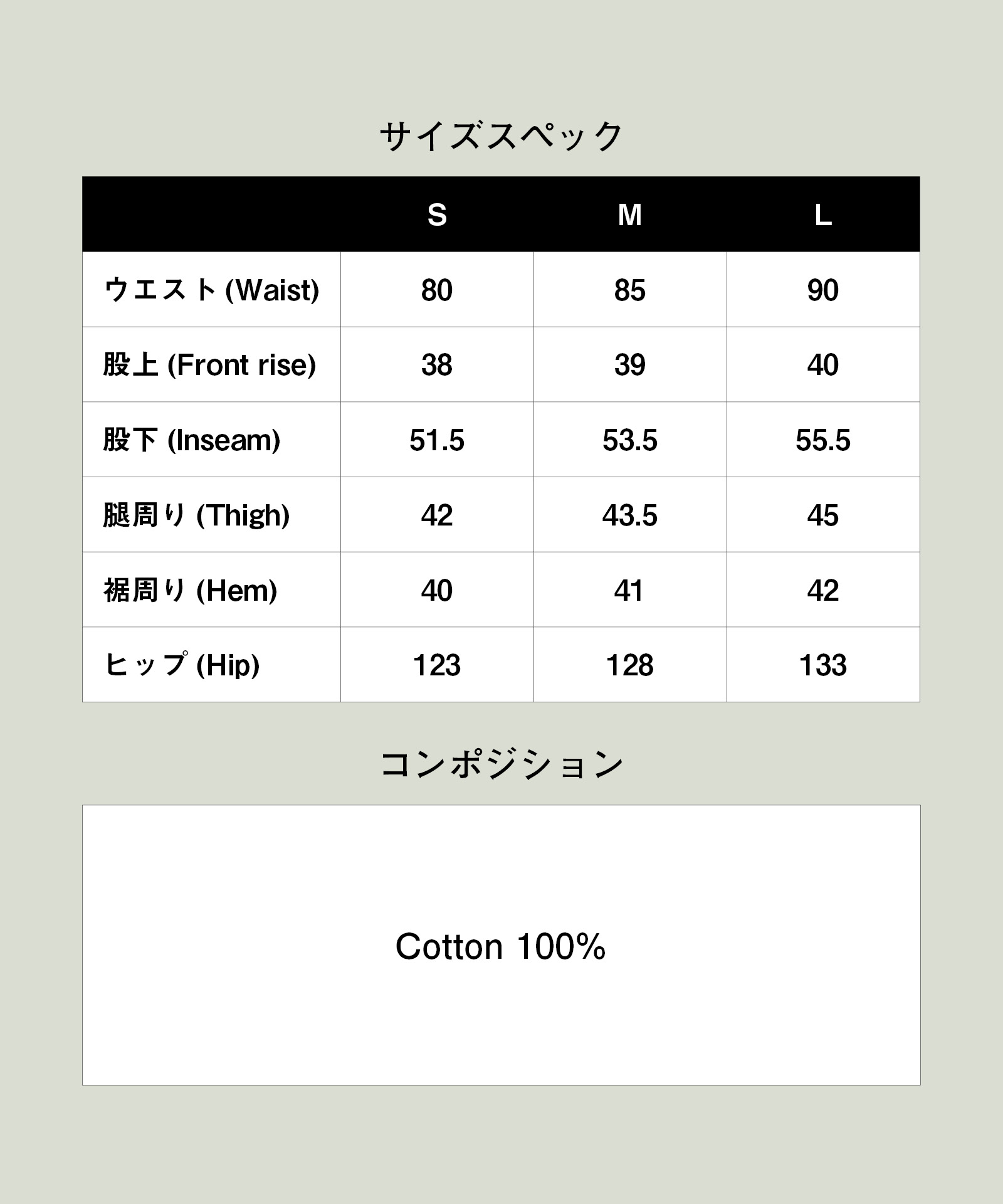Click the L size column header
Viewport: 1003px width, 1204px height.
click(823, 215)
